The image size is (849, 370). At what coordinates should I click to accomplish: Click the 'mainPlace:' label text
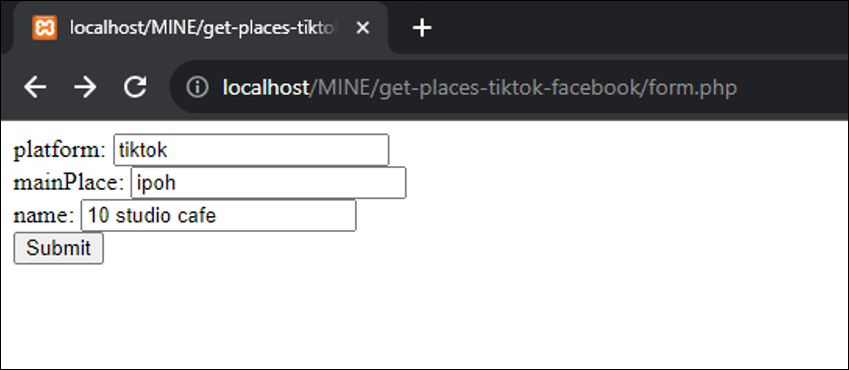(x=69, y=183)
